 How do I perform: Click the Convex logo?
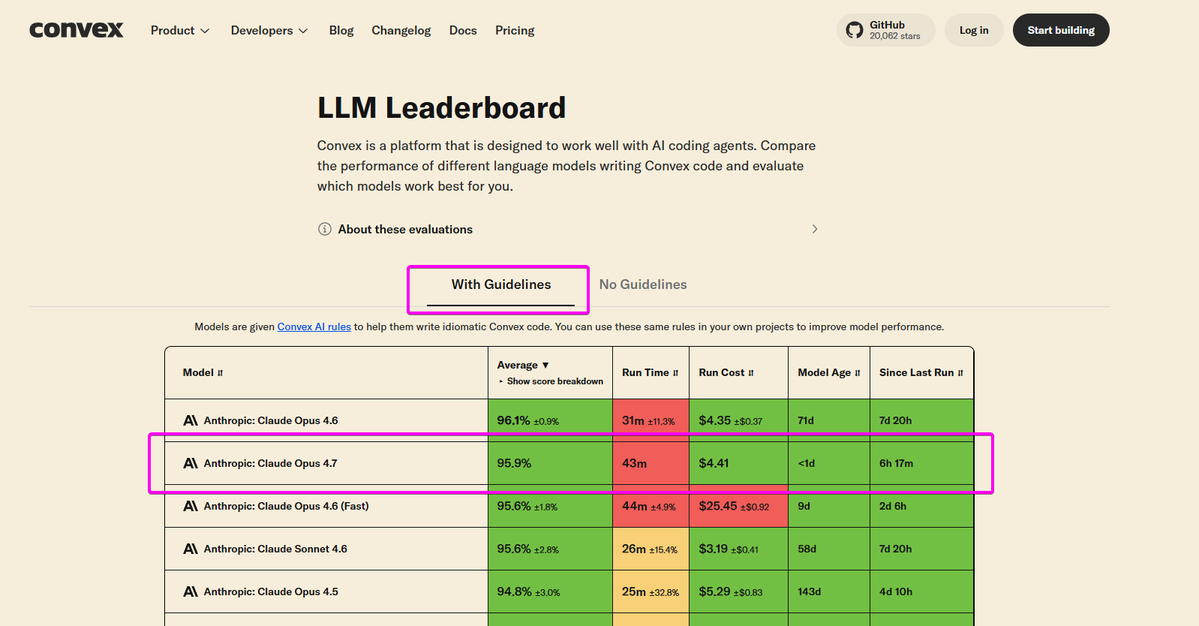click(76, 30)
